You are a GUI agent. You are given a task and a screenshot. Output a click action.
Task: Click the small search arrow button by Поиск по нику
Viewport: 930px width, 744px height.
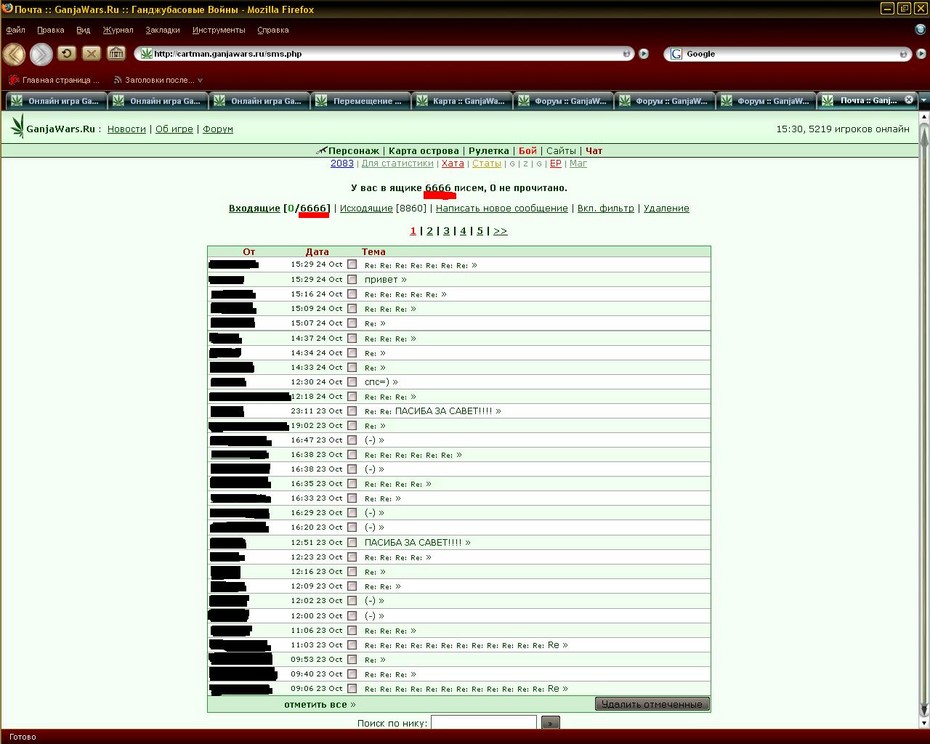(550, 723)
